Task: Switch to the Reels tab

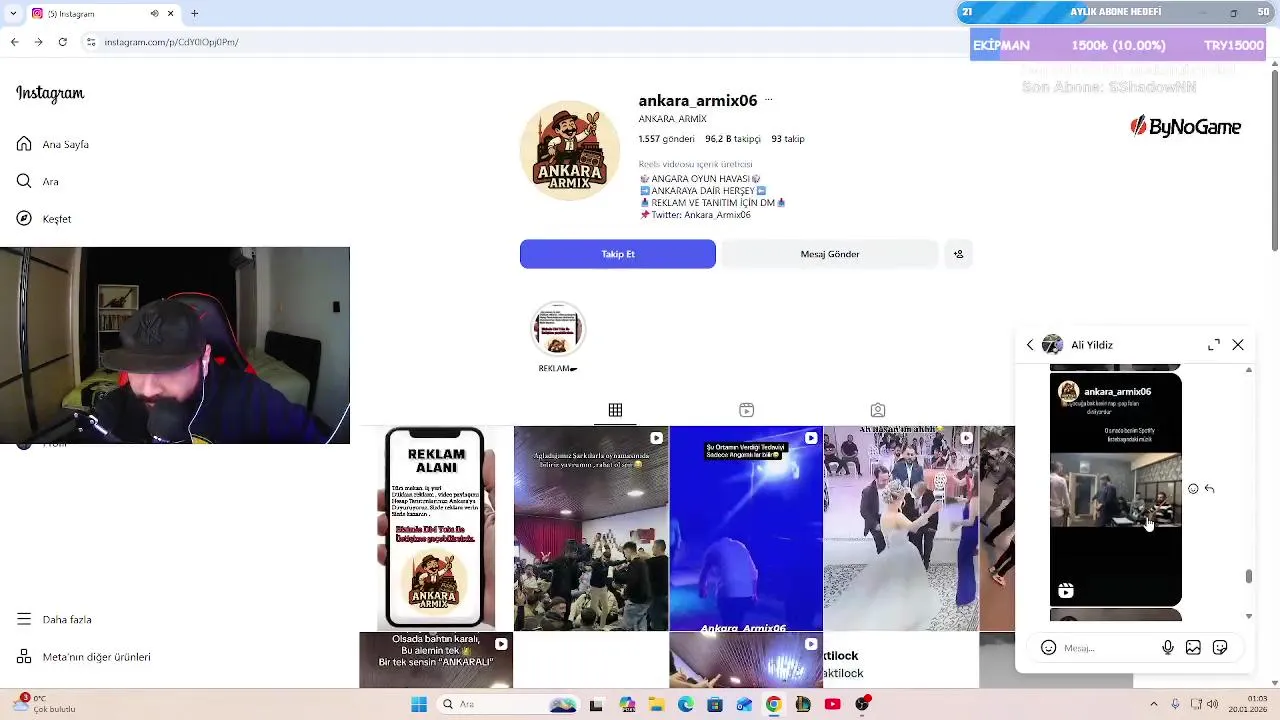Action: click(746, 410)
